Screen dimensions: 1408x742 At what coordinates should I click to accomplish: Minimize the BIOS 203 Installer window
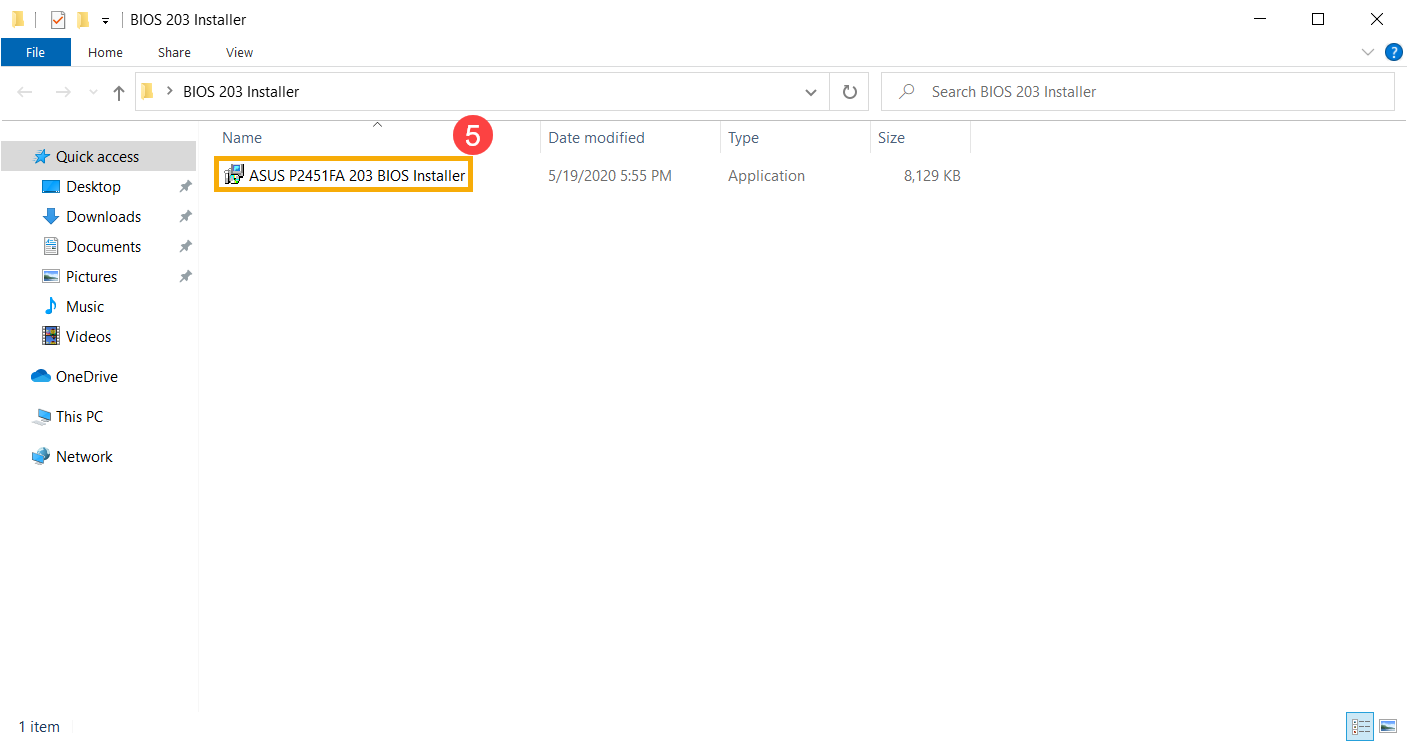pyautogui.click(x=1258, y=19)
